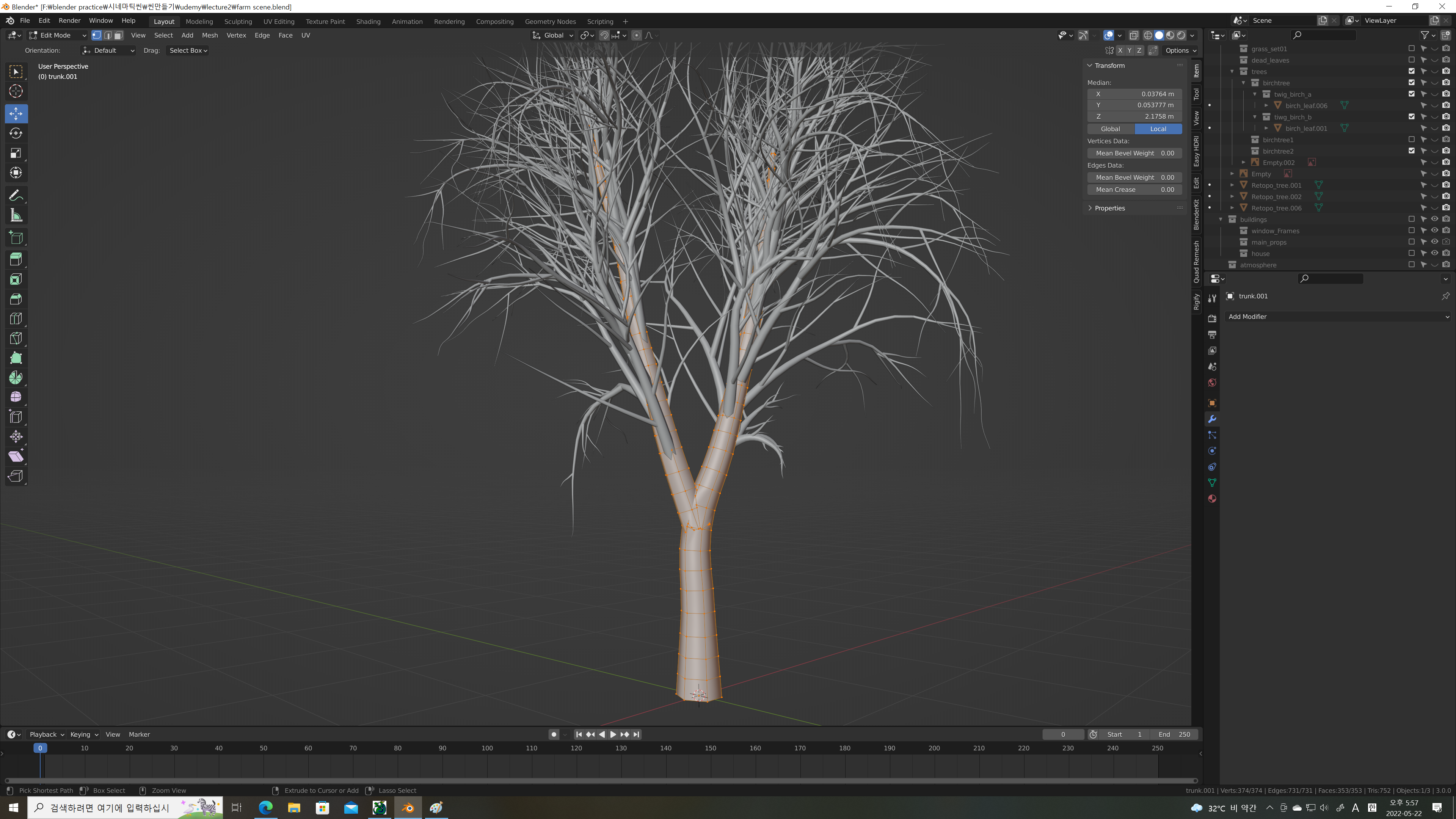1456x819 pixels.
Task: Select the Extrude Region tool
Action: tap(16, 259)
